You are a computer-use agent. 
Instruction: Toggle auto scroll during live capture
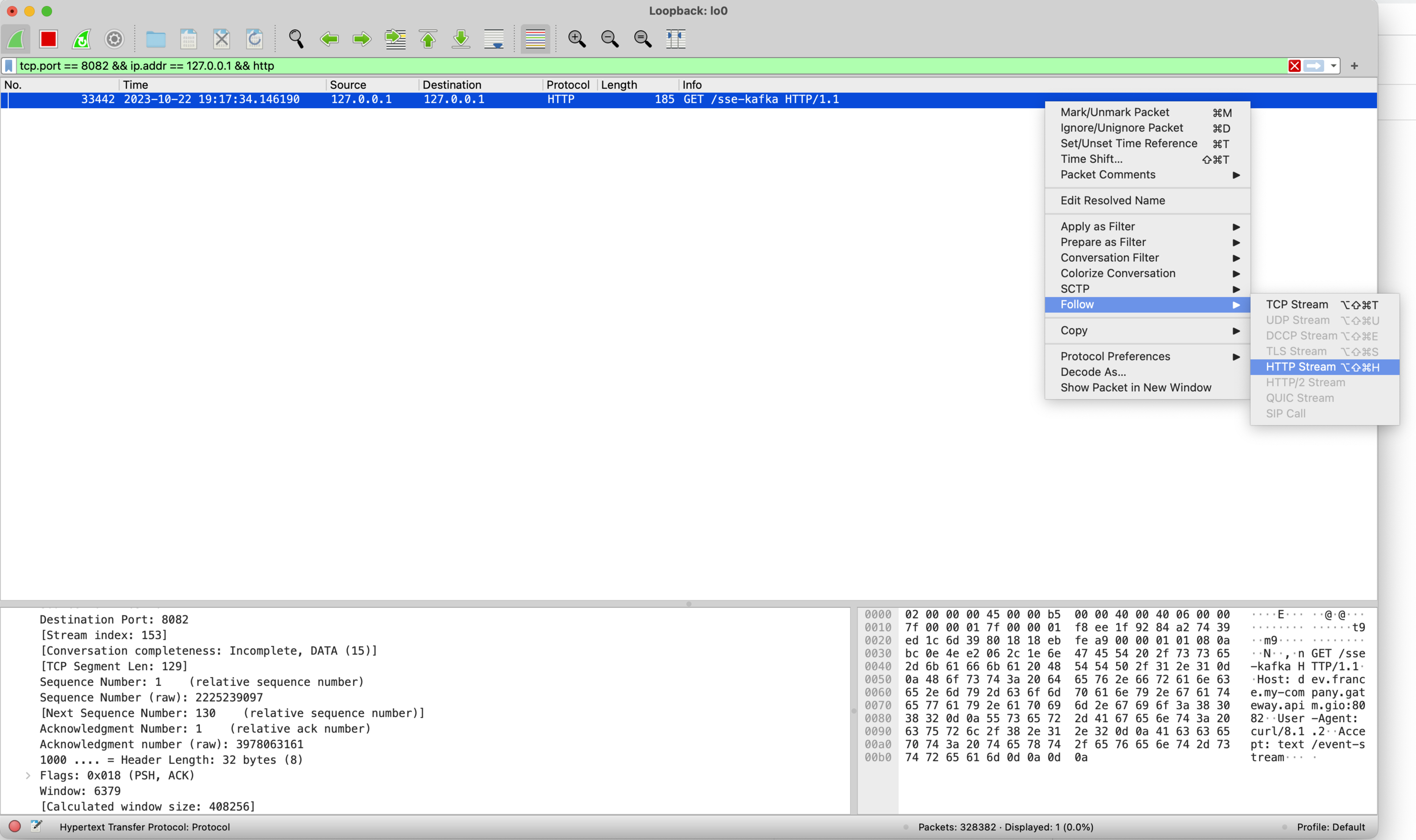[494, 39]
